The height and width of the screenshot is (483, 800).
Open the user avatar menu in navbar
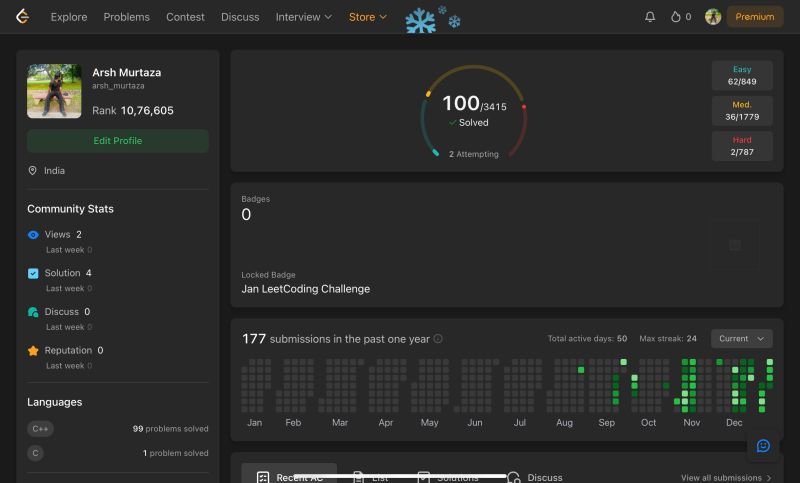pyautogui.click(x=713, y=17)
